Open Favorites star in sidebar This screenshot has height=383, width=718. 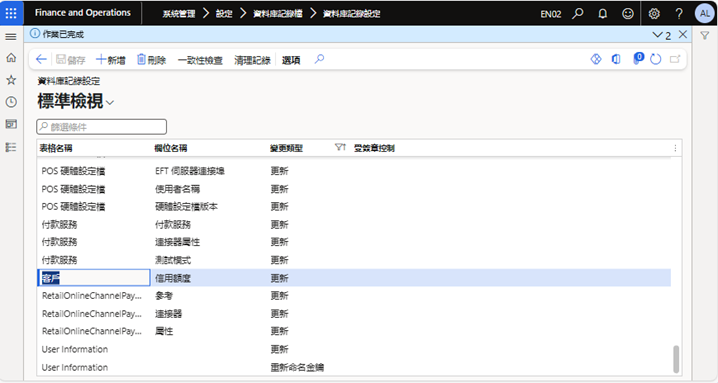point(11,80)
